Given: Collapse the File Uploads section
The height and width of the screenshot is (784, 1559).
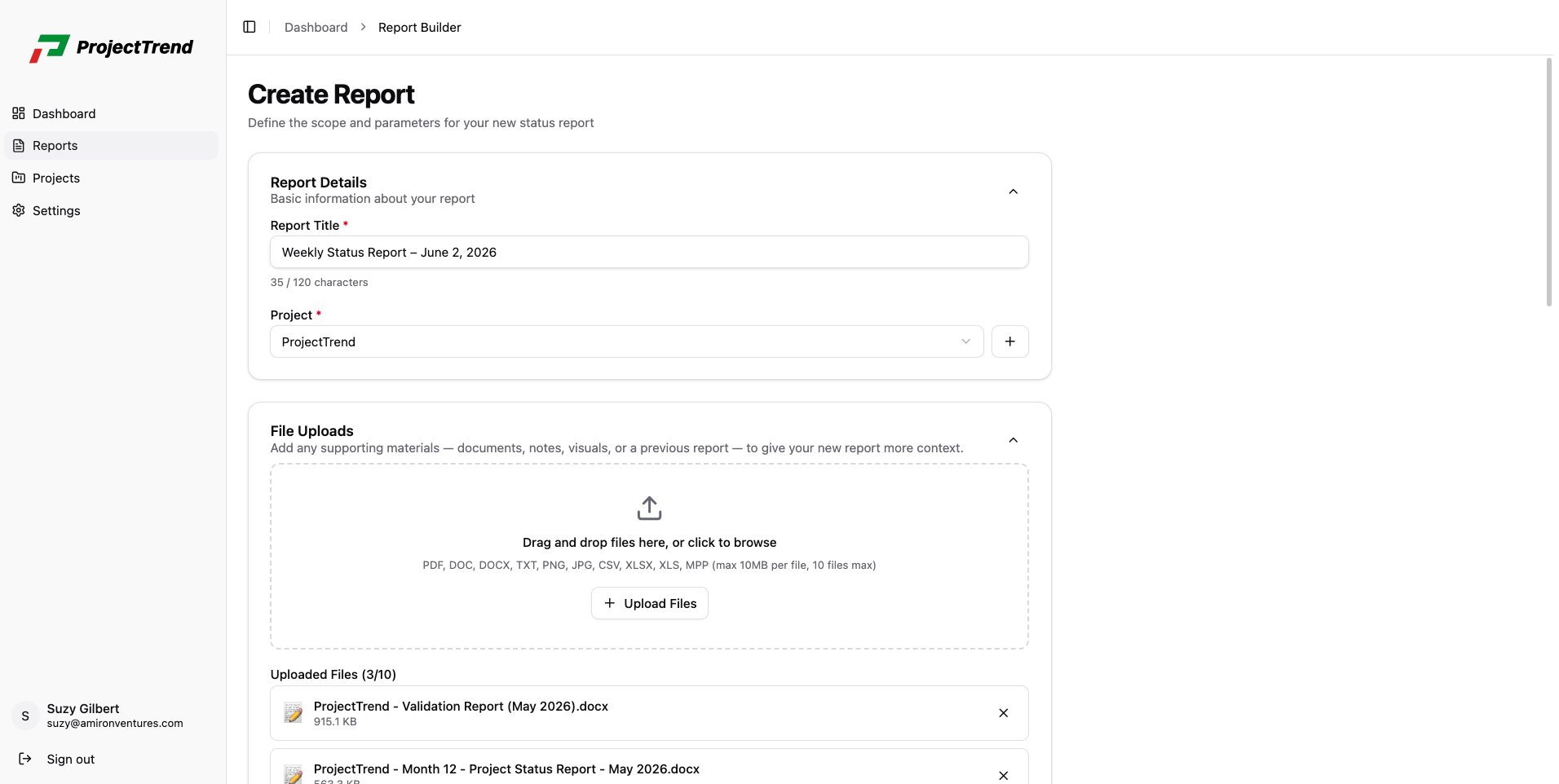Looking at the screenshot, I should tap(1014, 440).
